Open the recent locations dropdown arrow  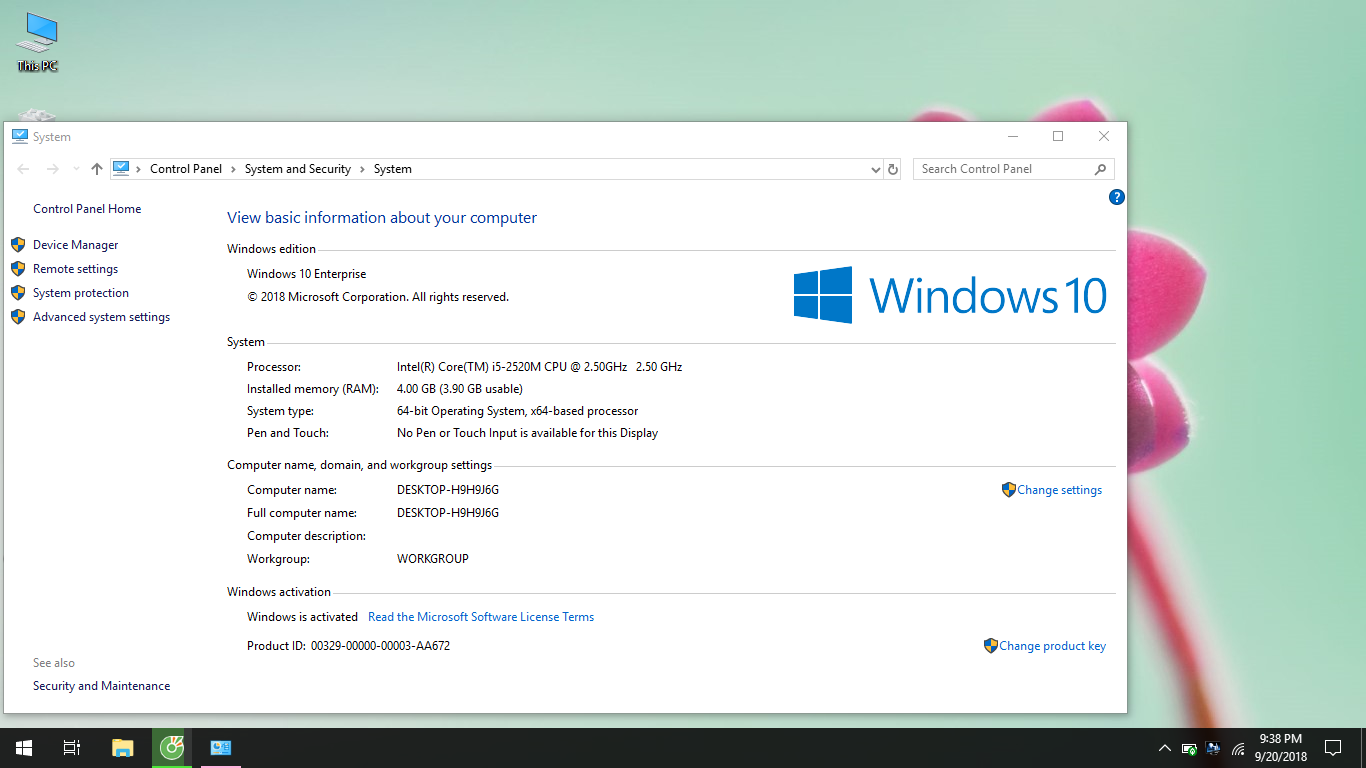point(76,169)
